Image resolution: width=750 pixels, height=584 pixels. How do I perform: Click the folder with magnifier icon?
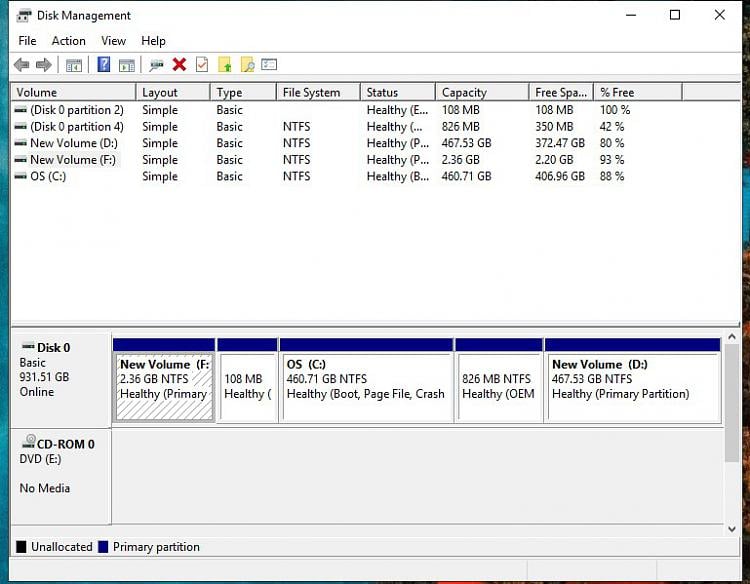(247, 65)
